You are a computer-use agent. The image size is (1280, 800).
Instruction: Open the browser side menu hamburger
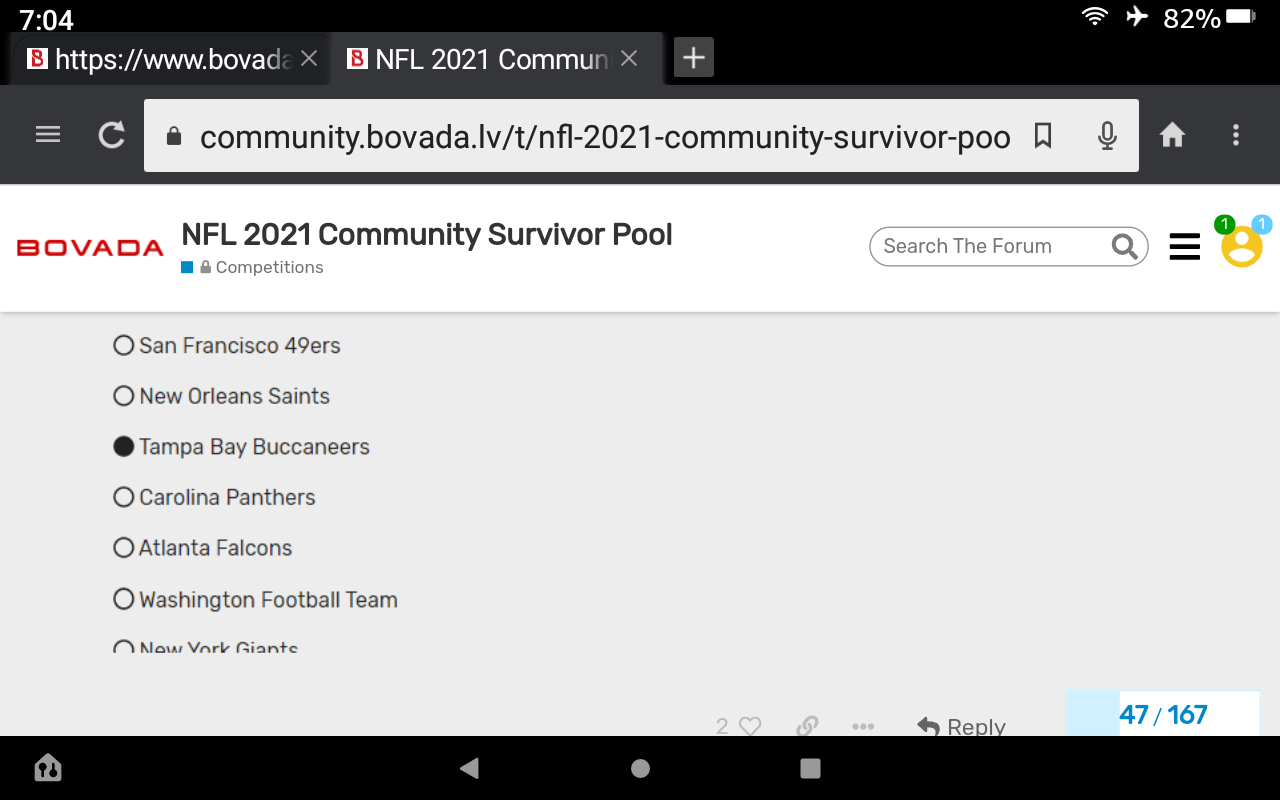[48, 135]
